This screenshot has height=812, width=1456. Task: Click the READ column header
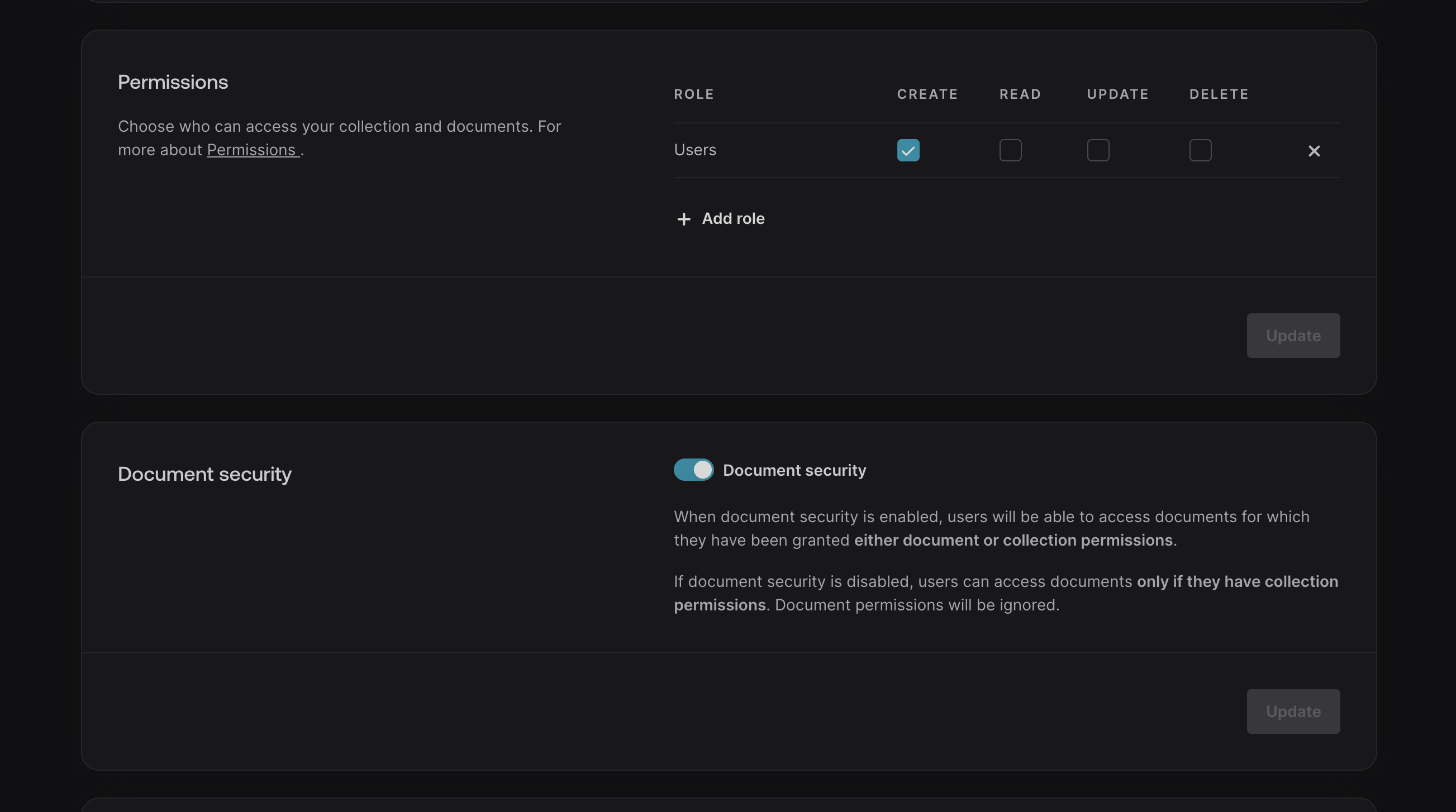(1020, 94)
